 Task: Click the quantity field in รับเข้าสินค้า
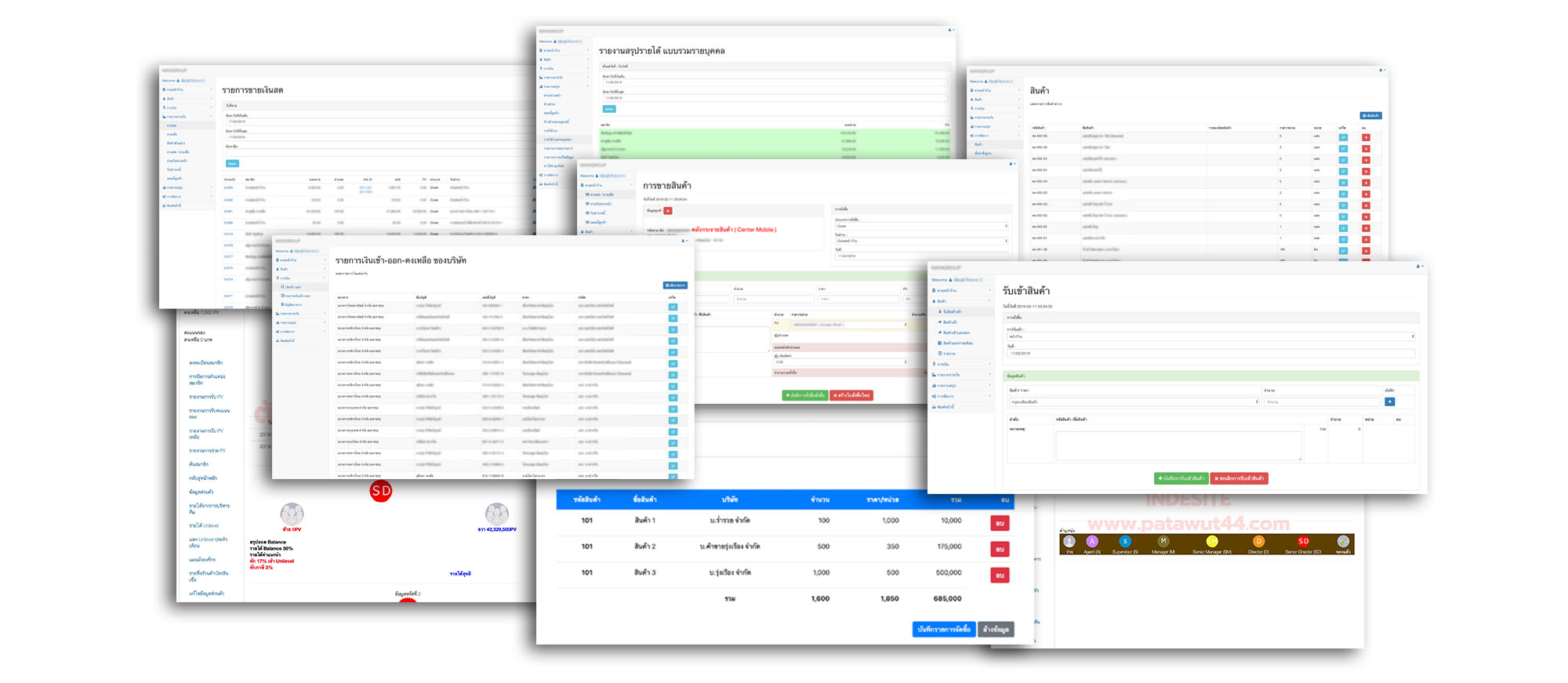click(x=1322, y=401)
